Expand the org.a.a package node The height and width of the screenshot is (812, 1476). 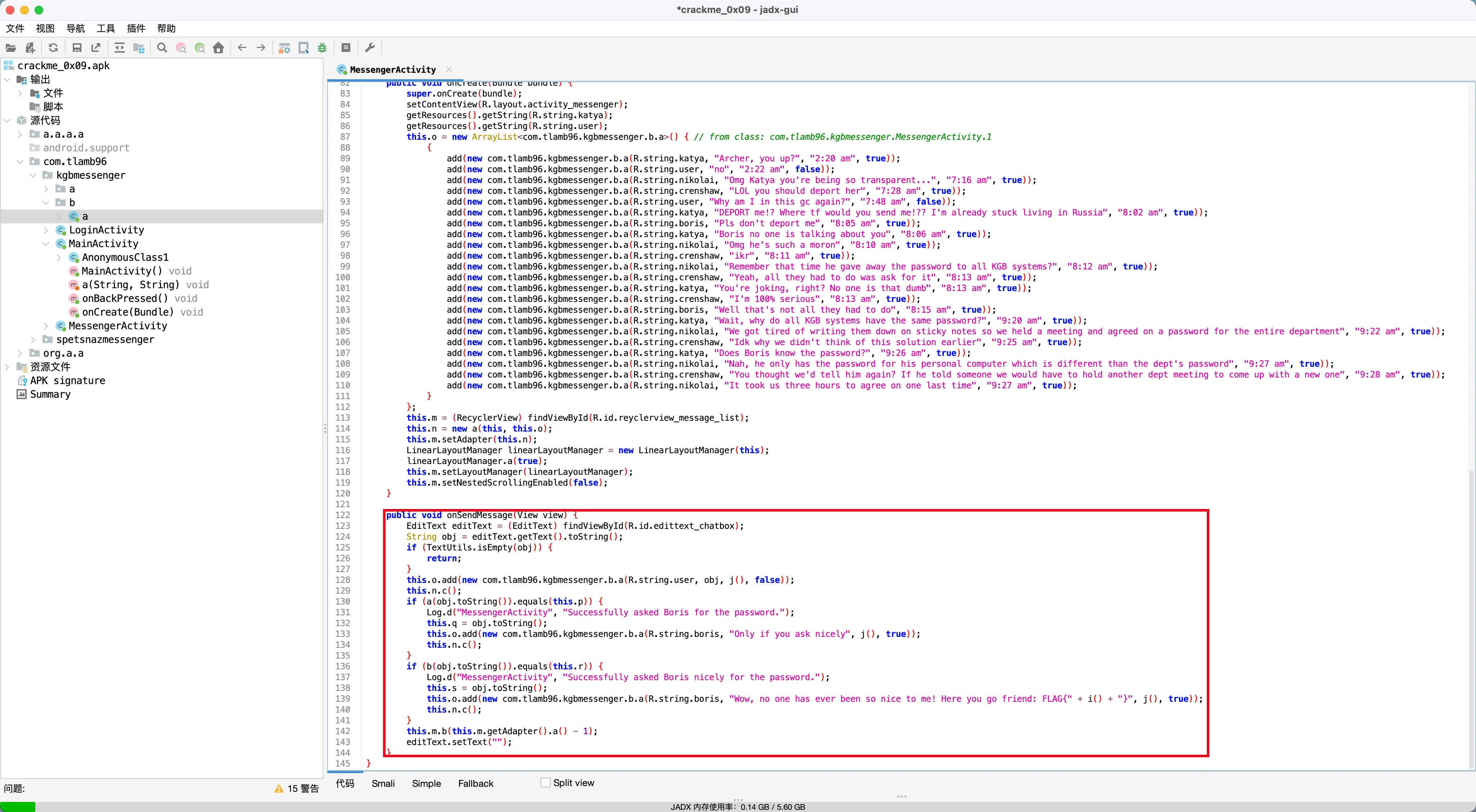coord(21,353)
